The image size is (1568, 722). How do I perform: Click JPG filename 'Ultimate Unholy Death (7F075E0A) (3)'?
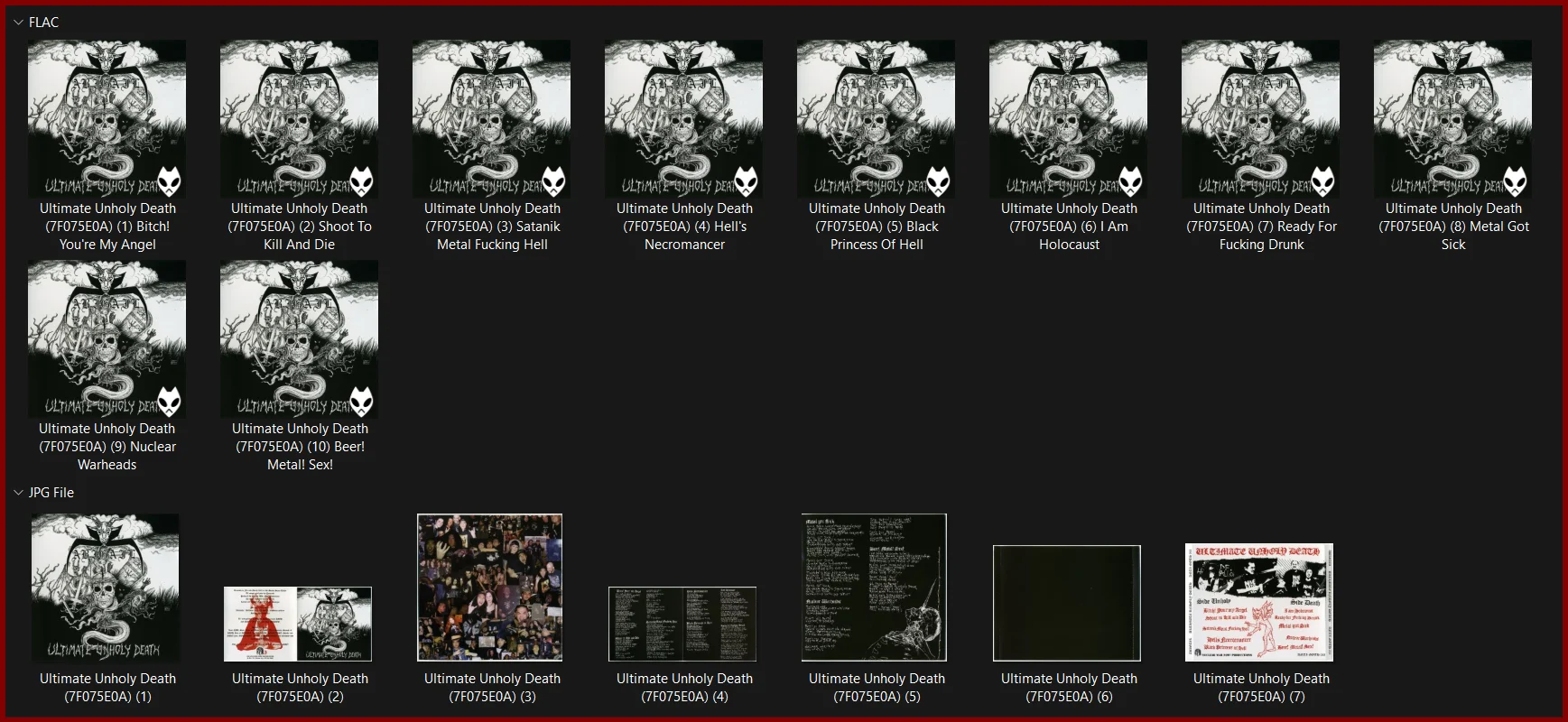pos(492,688)
